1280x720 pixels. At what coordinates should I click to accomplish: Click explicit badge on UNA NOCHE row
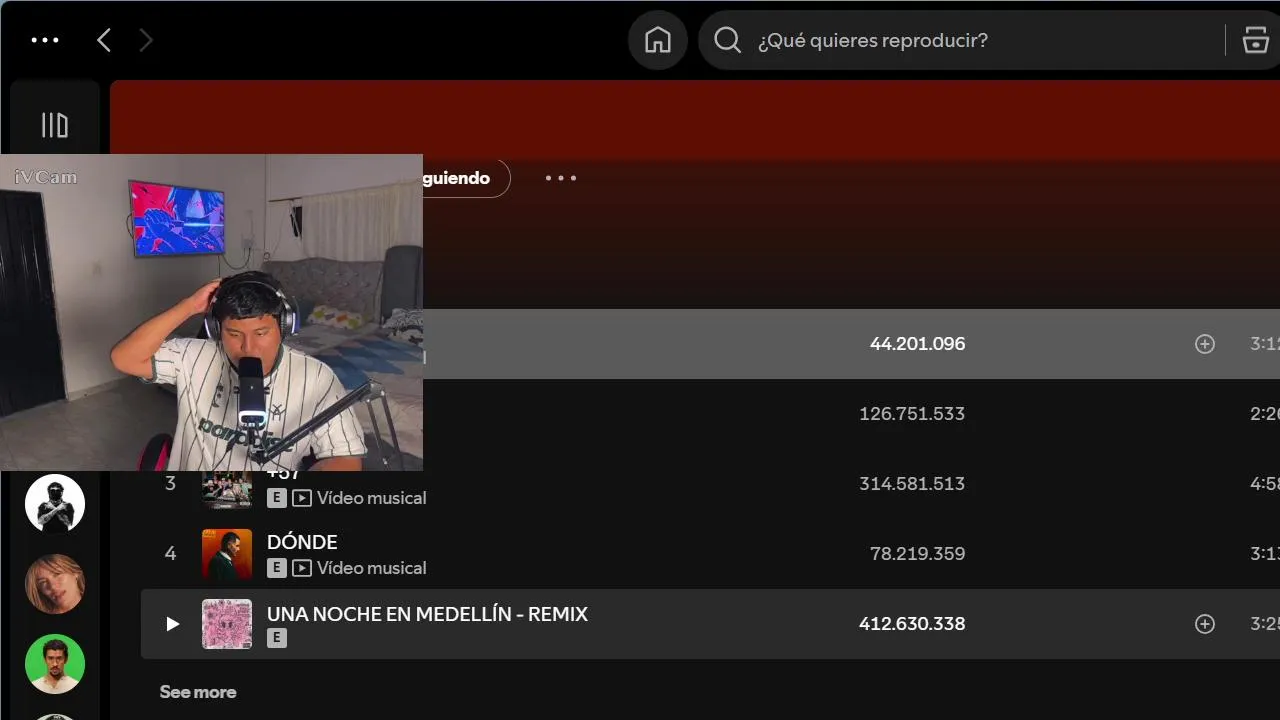(x=277, y=638)
